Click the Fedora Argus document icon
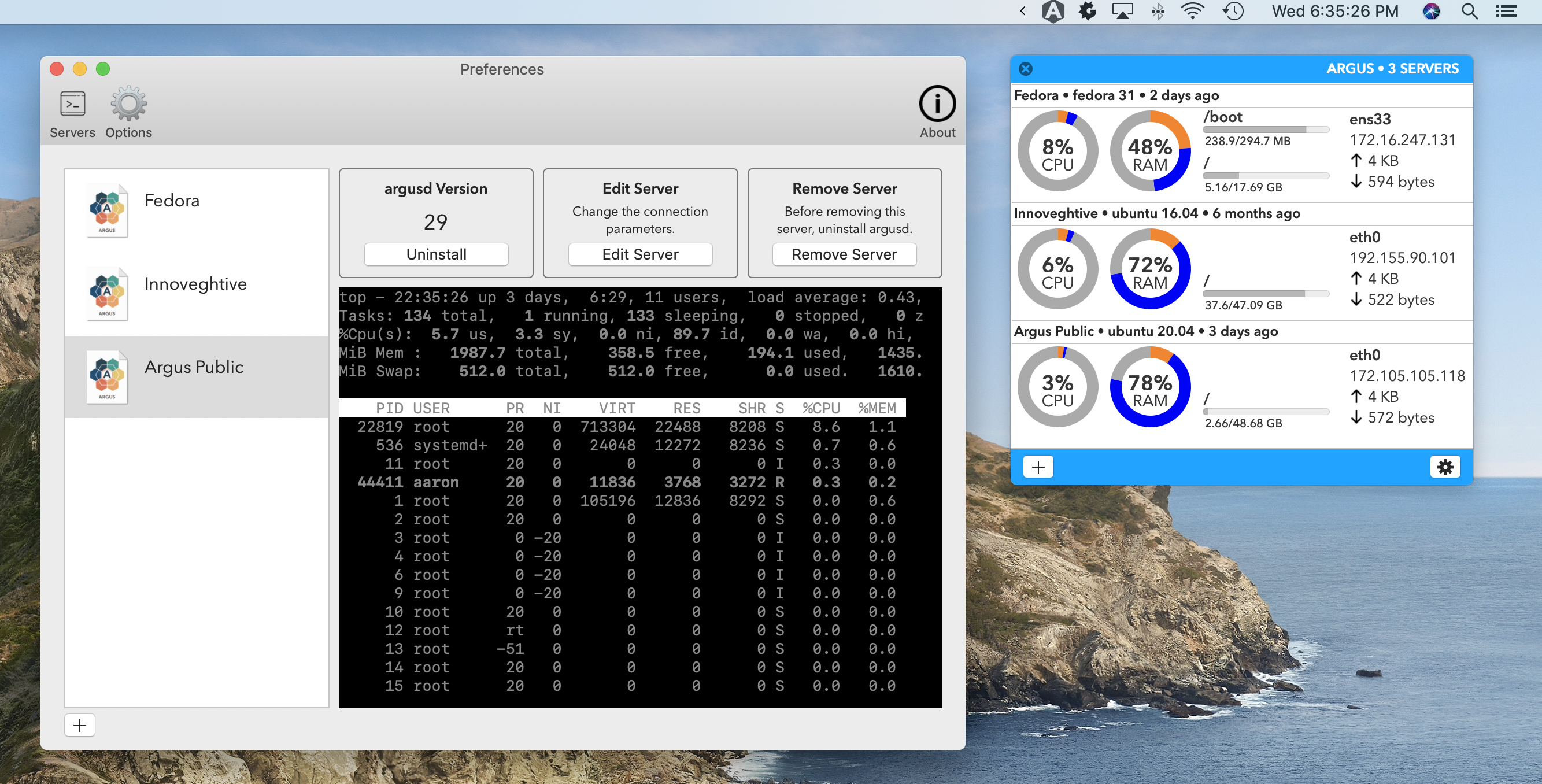 pos(107,210)
